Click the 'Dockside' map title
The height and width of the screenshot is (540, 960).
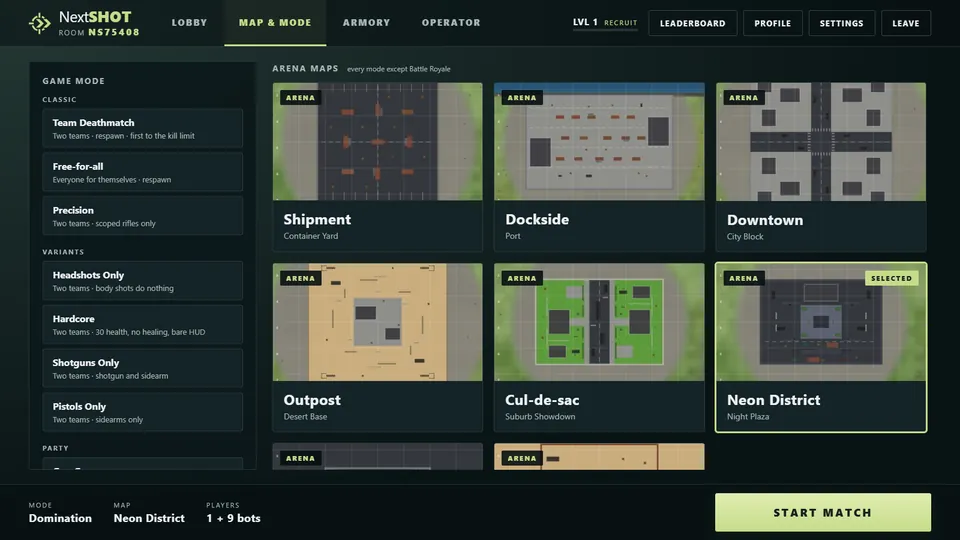tap(537, 219)
